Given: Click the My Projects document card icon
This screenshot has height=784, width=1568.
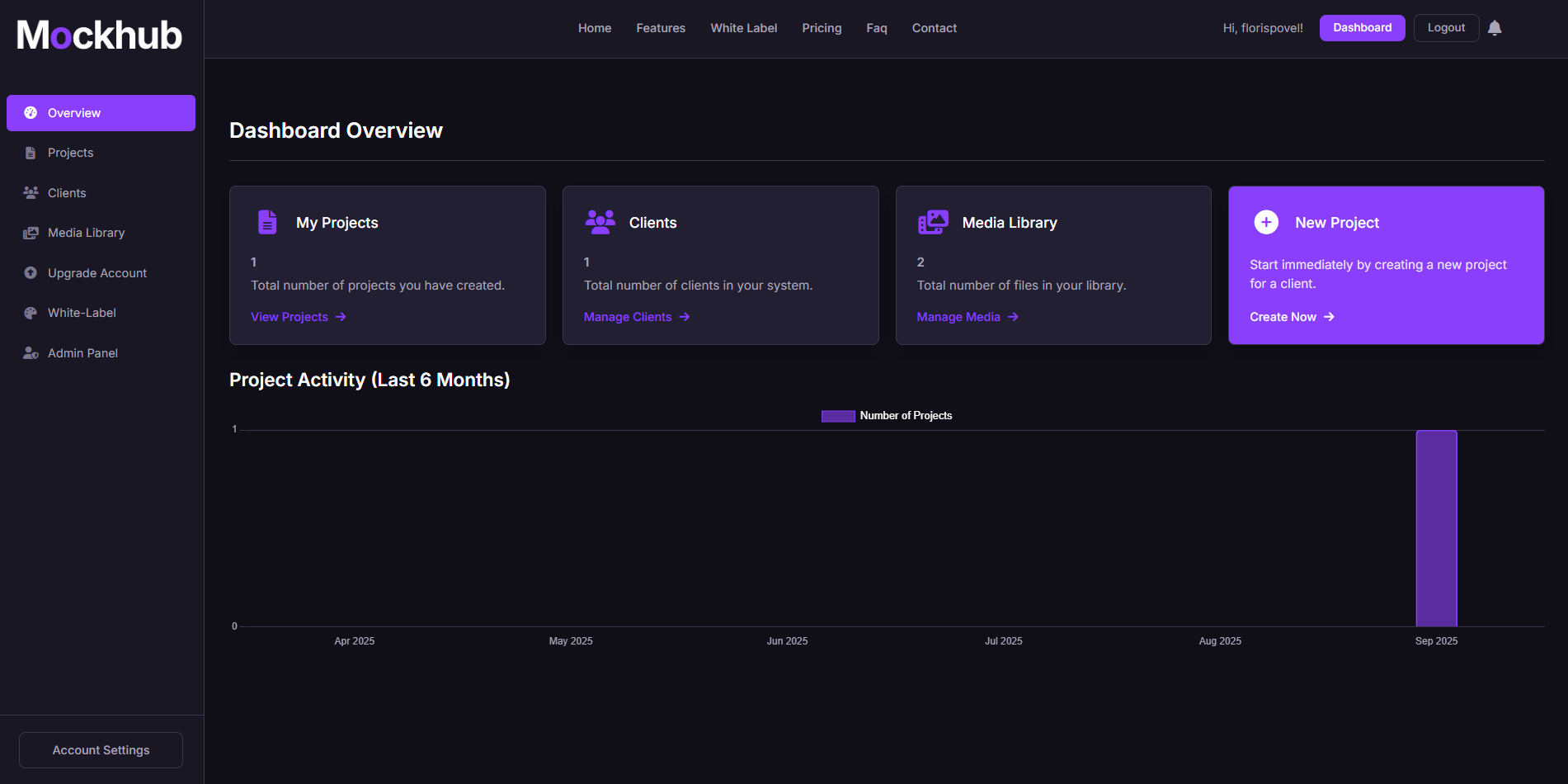Looking at the screenshot, I should [x=266, y=221].
